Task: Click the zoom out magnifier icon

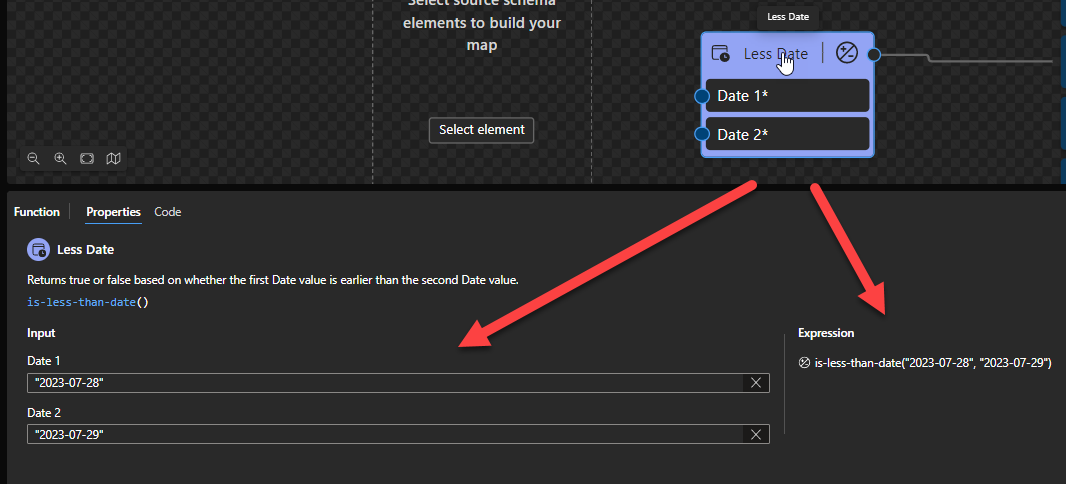Action: click(33, 158)
